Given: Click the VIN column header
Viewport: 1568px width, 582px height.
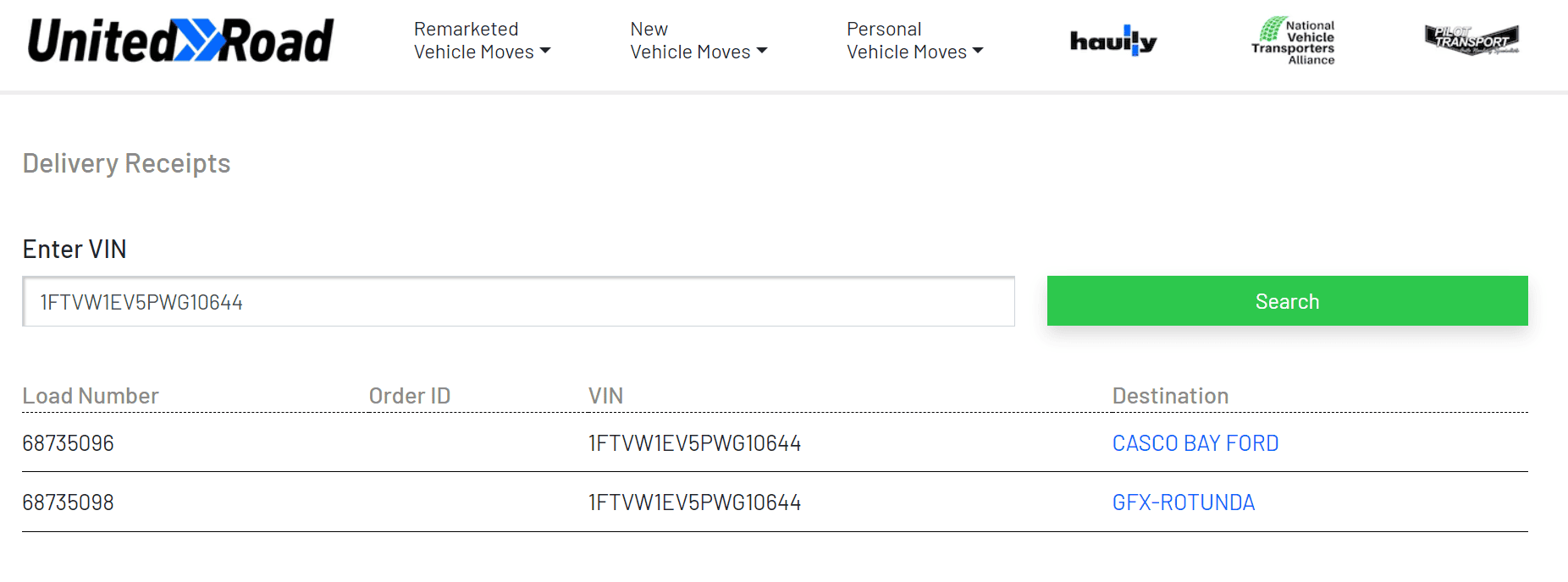Looking at the screenshot, I should pyautogui.click(x=605, y=396).
